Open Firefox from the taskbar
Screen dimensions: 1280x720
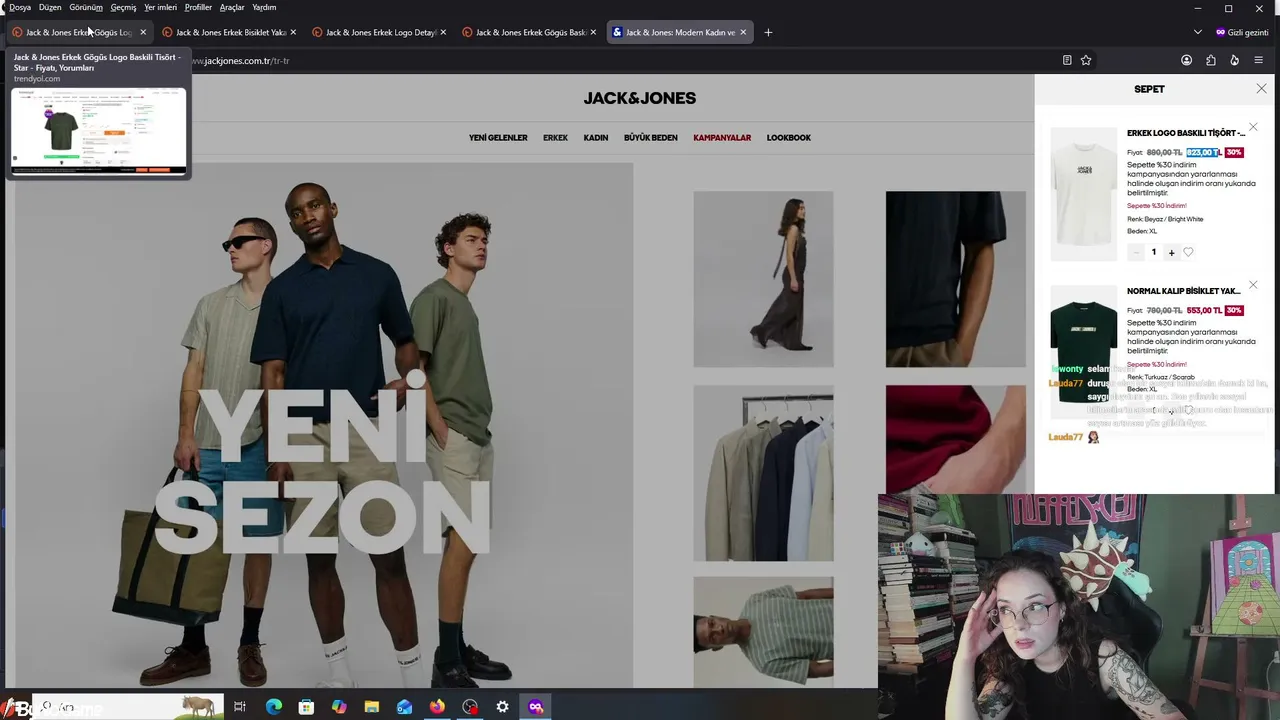(437, 707)
